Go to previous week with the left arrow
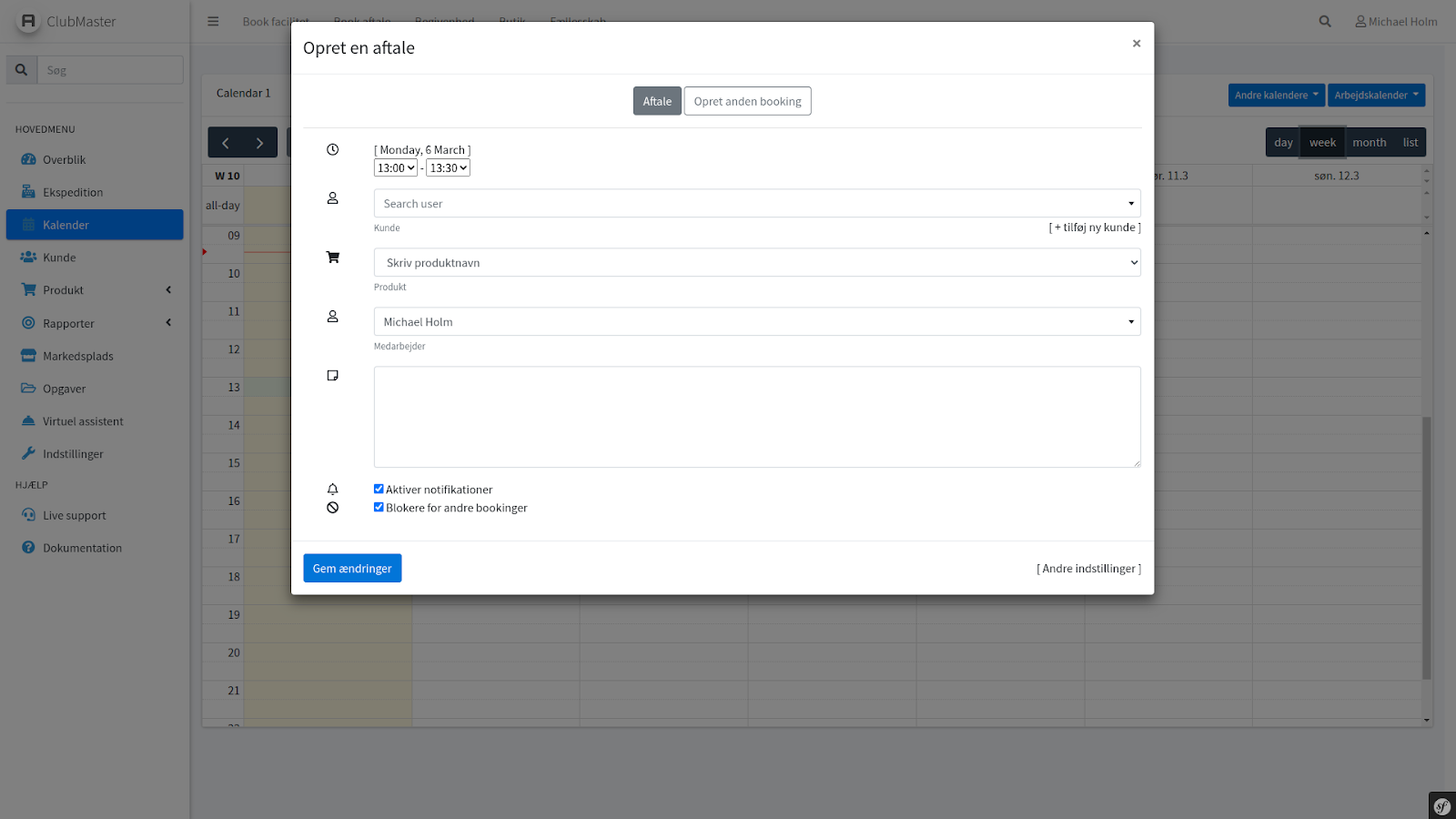Image resolution: width=1456 pixels, height=819 pixels. point(226,143)
